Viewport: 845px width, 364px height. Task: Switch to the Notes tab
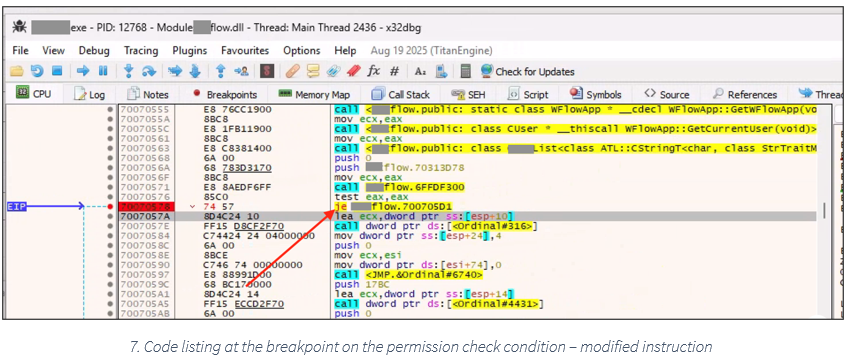pyautogui.click(x=148, y=94)
